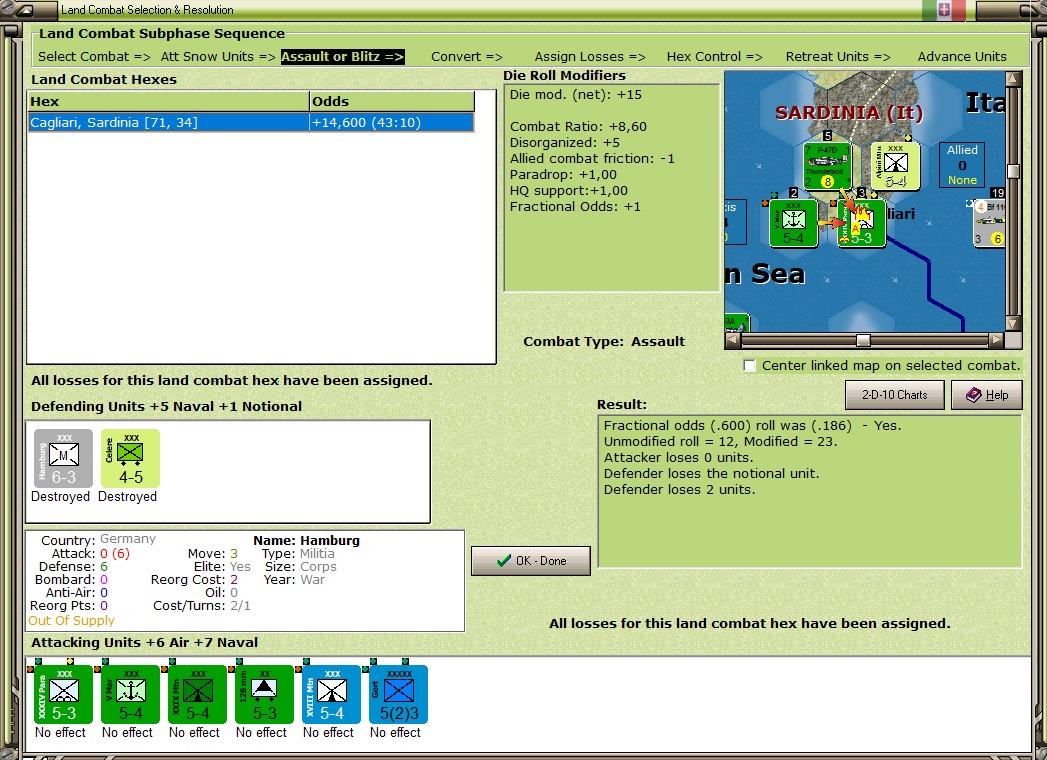The width and height of the screenshot is (1047, 760).
Task: Open the Select Combat subphase
Action: 93,57
